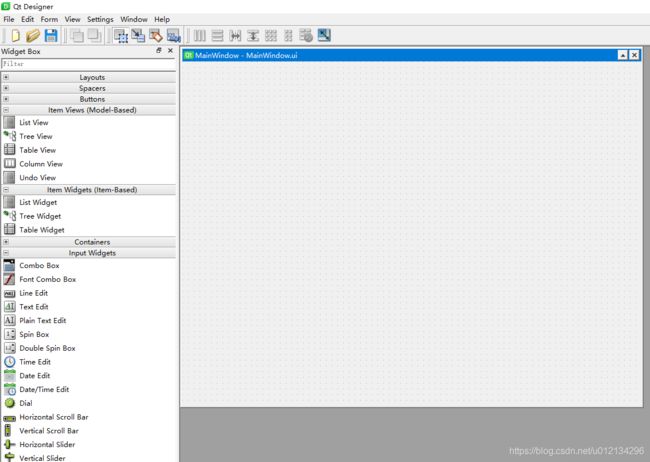
Task: Apply Lay Out in a Form Layout icon
Action: 289,36
